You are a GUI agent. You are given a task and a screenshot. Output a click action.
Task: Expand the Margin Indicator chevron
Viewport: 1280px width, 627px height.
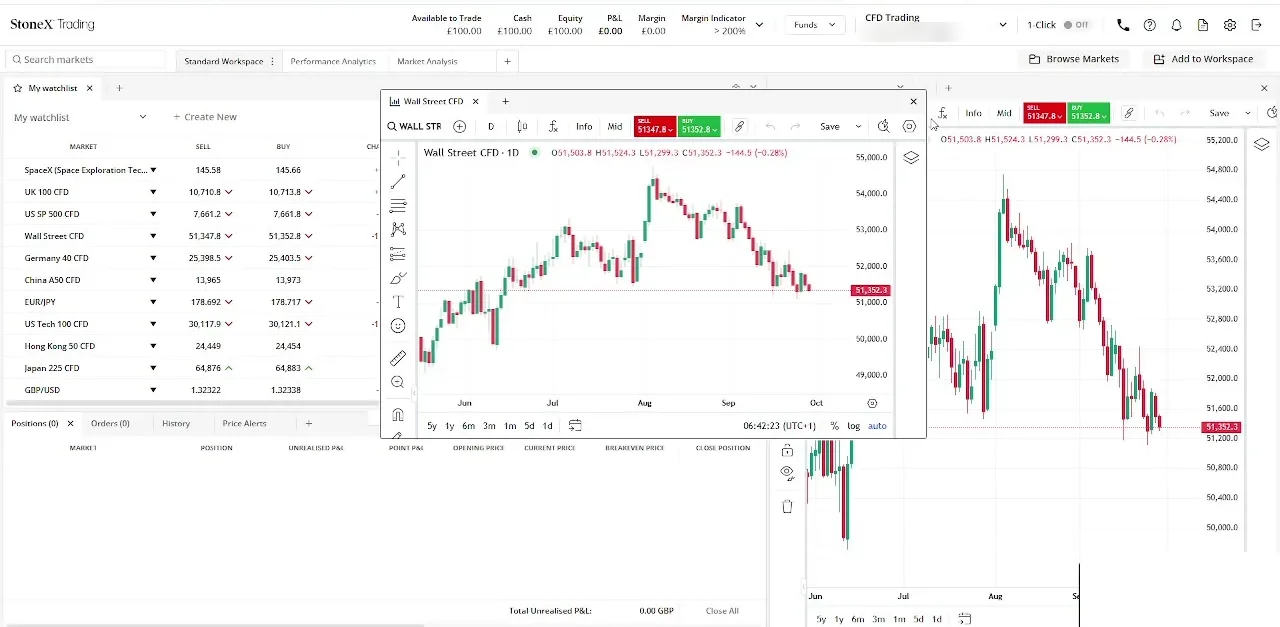point(759,25)
